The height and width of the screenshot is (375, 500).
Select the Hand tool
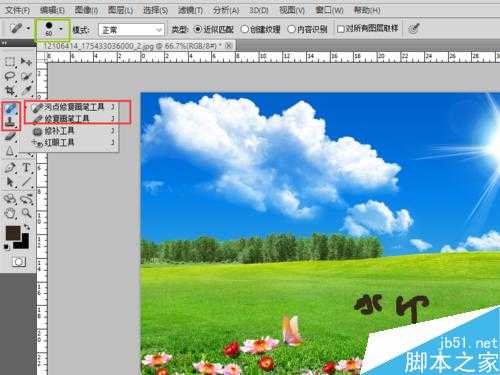tap(10, 213)
